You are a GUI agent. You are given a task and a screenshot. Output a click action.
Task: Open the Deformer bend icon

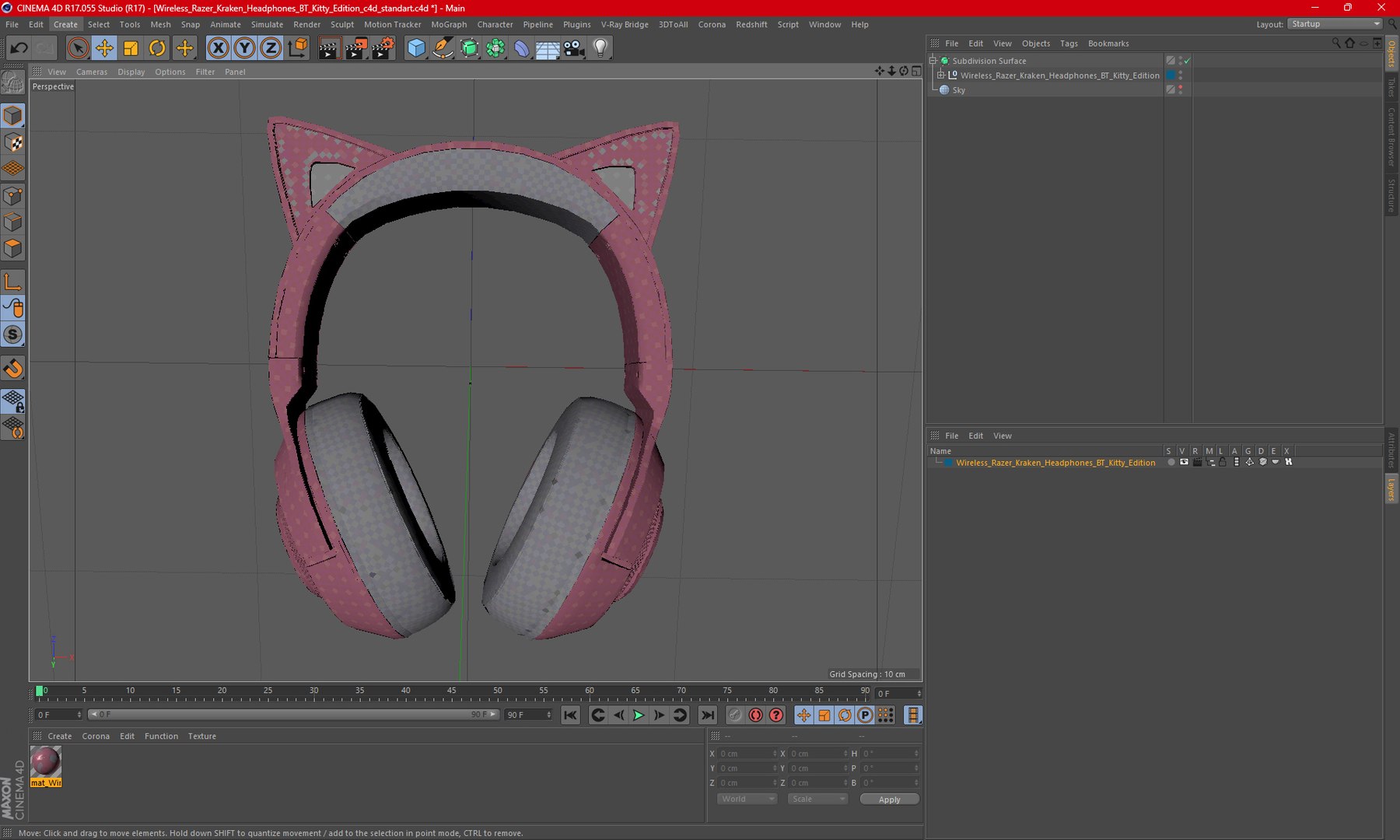(522, 48)
